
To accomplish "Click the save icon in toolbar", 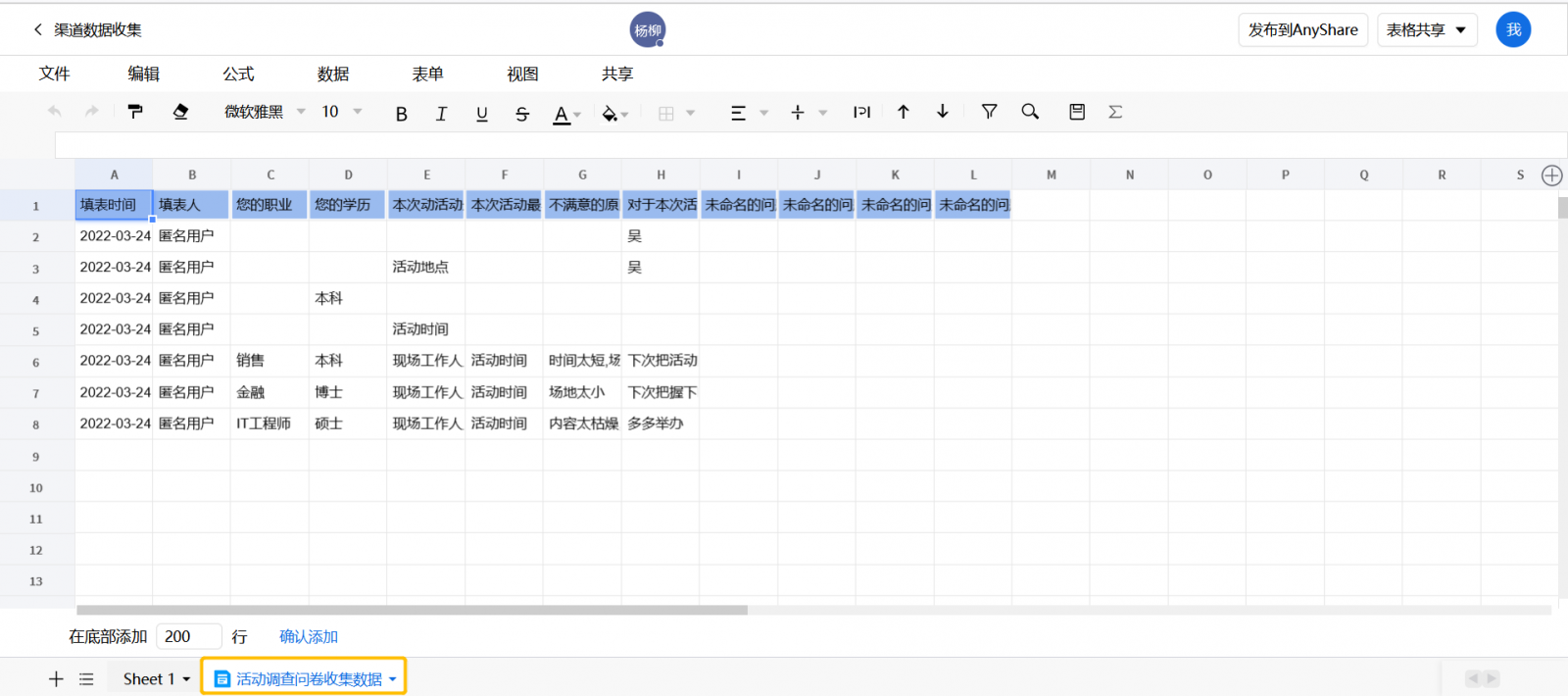I will (1077, 112).
